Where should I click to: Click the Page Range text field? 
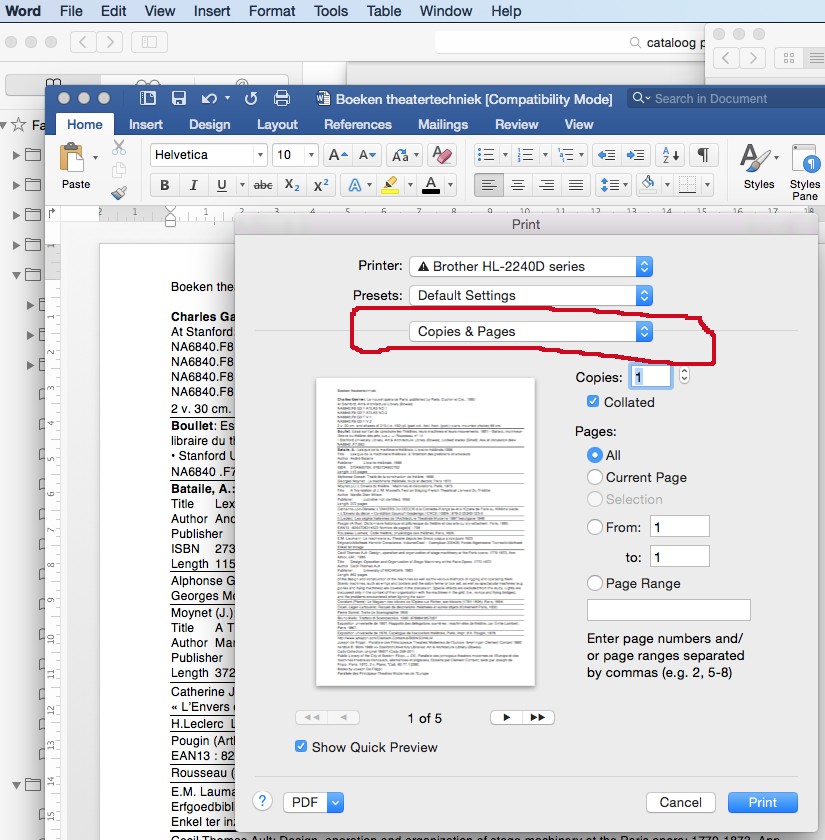[669, 610]
